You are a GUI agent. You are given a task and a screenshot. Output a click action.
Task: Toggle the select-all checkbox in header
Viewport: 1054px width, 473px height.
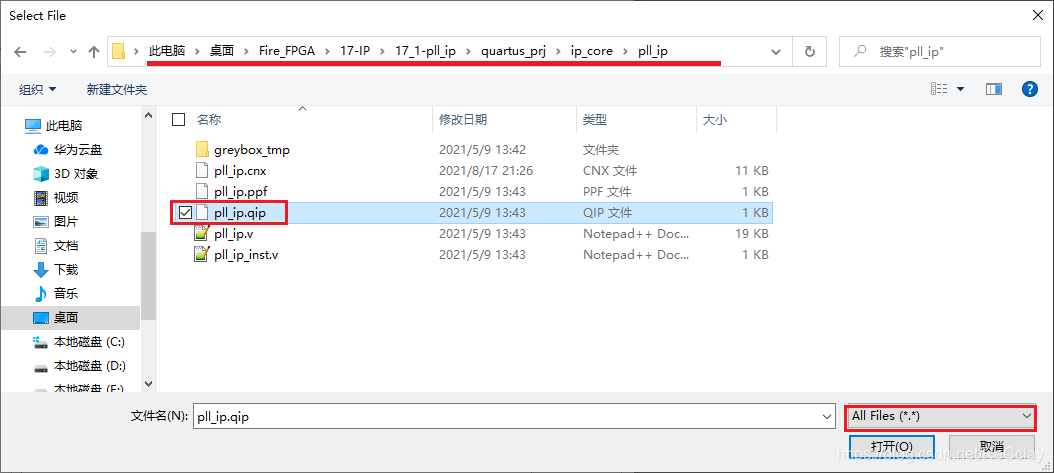pyautogui.click(x=178, y=120)
